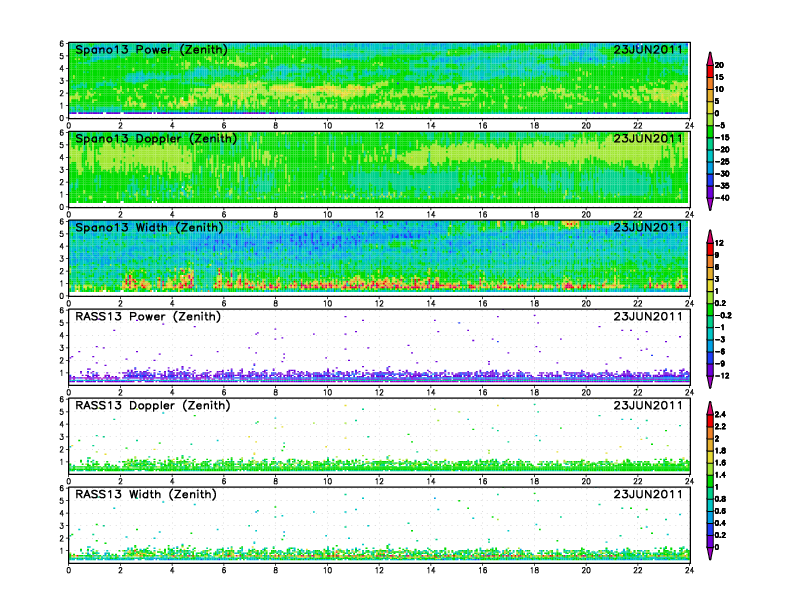The image size is (792, 612).
Task: Click hour 24 tick under RASS13 Width panel
Action: click(689, 570)
